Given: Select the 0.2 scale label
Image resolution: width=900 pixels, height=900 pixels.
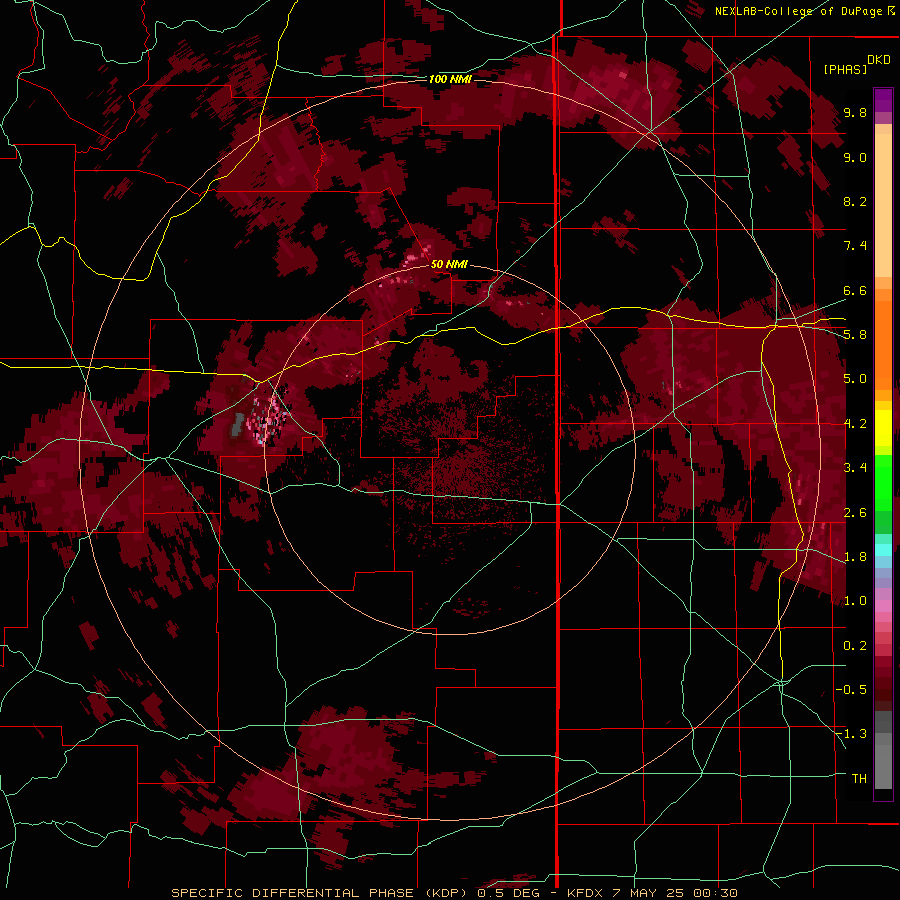Looking at the screenshot, I should coord(855,646).
